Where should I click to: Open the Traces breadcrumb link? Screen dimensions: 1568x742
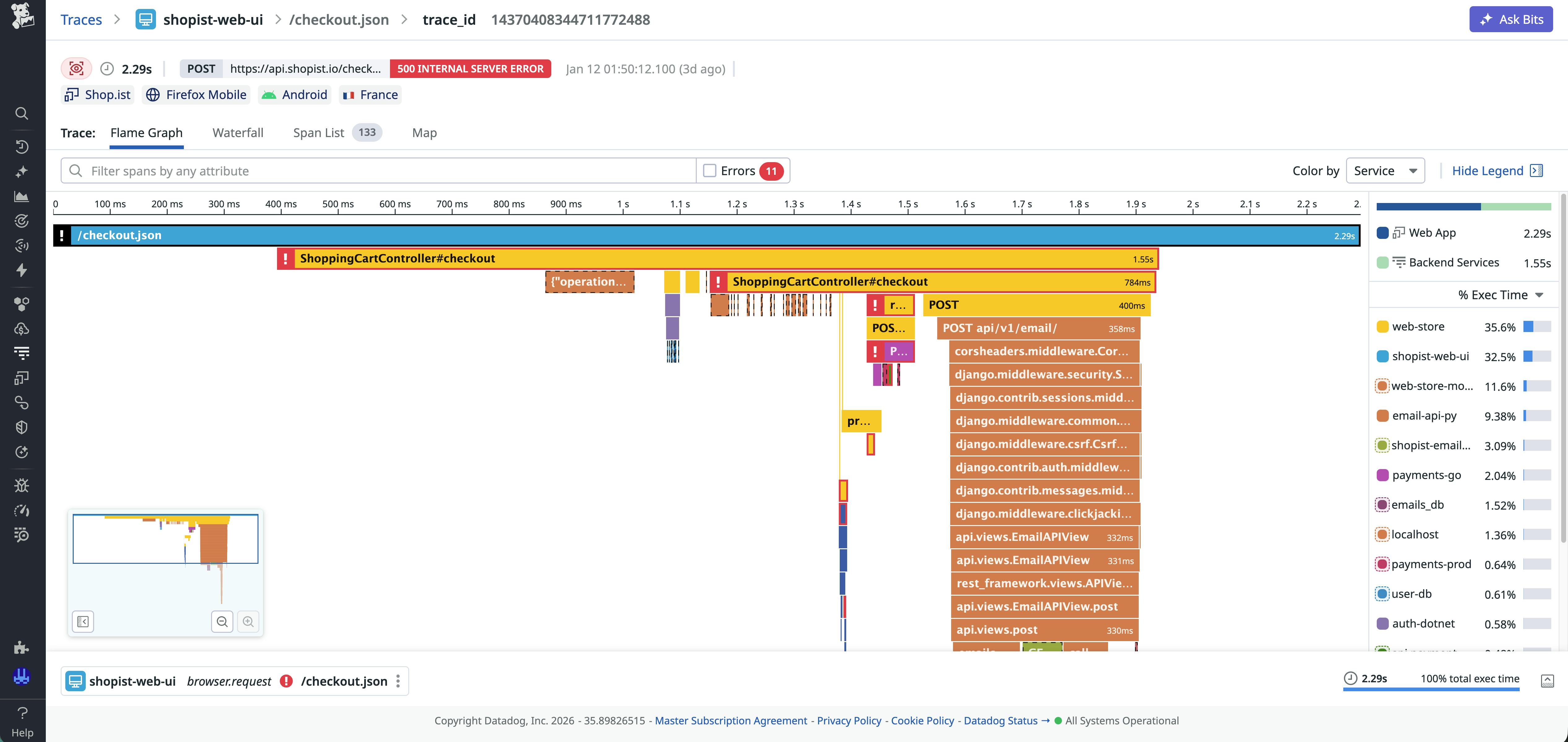click(81, 19)
